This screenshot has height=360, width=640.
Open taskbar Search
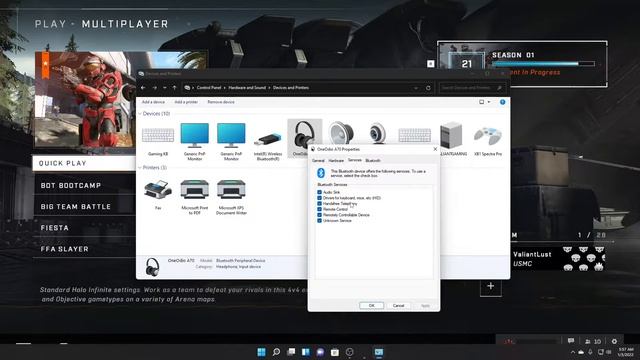pos(276,352)
